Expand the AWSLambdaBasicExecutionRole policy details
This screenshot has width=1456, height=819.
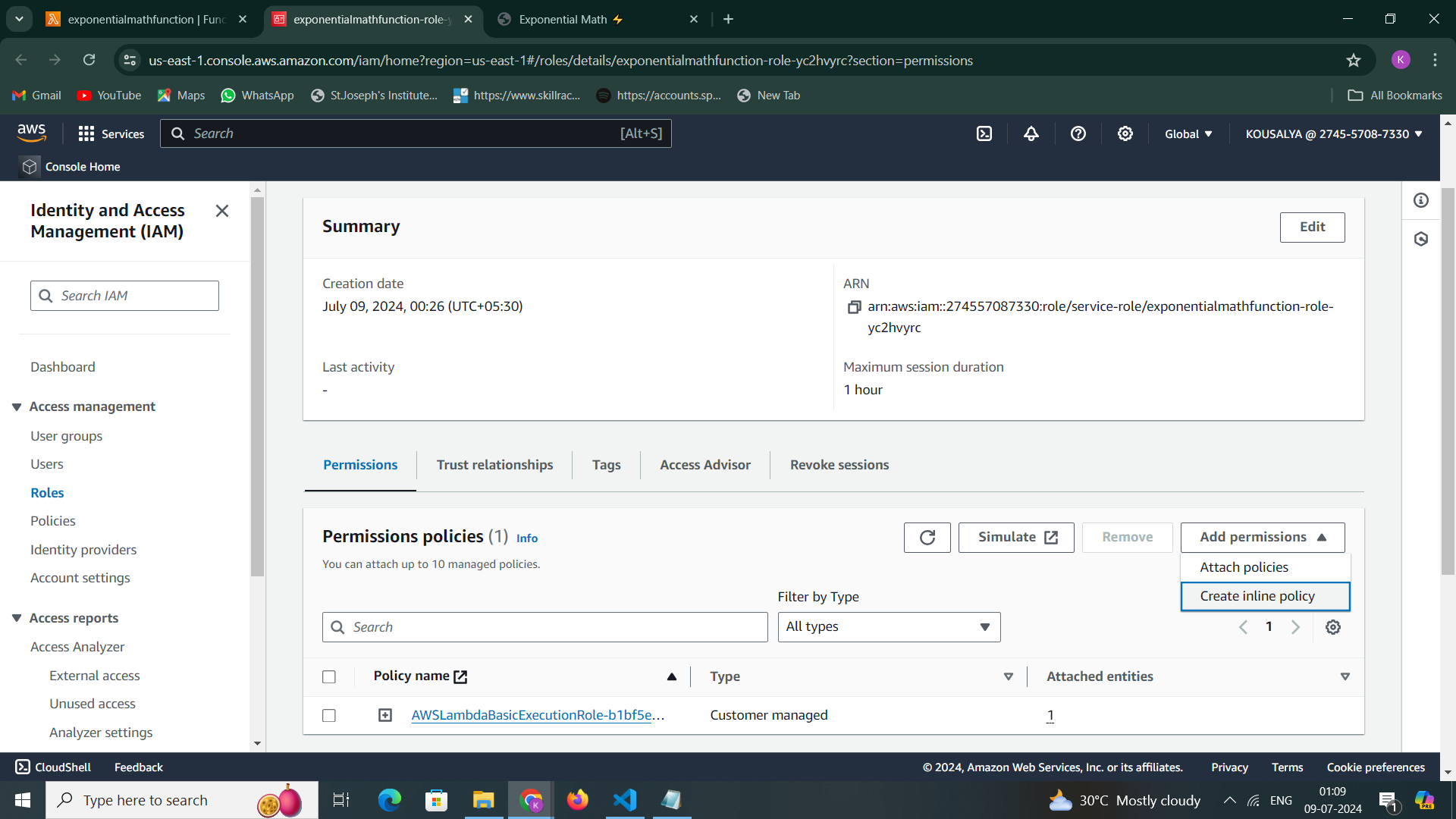tap(385, 716)
